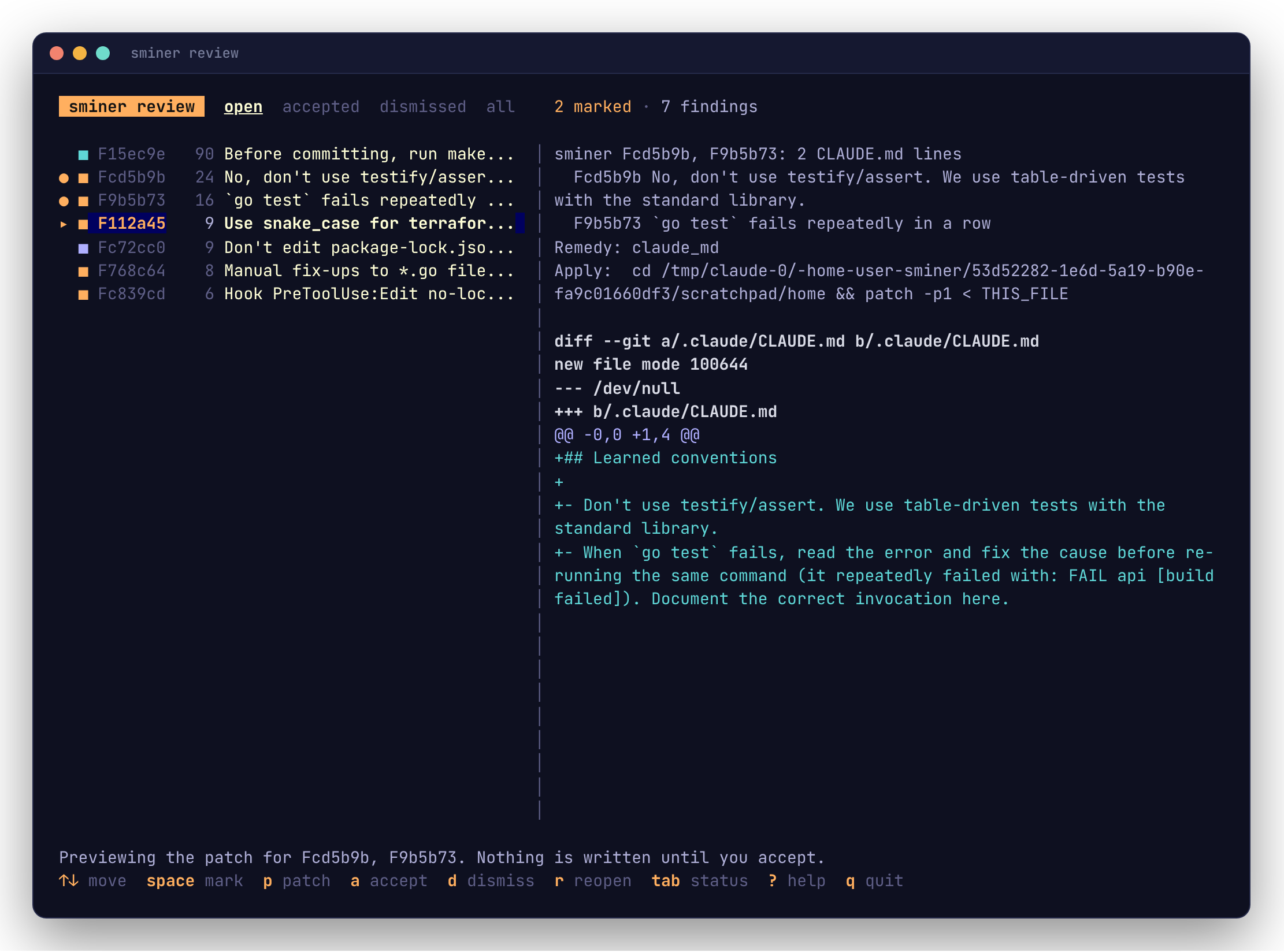1284x952 pixels.
Task: Click the finding ID F15ec9e
Action: (x=132, y=154)
